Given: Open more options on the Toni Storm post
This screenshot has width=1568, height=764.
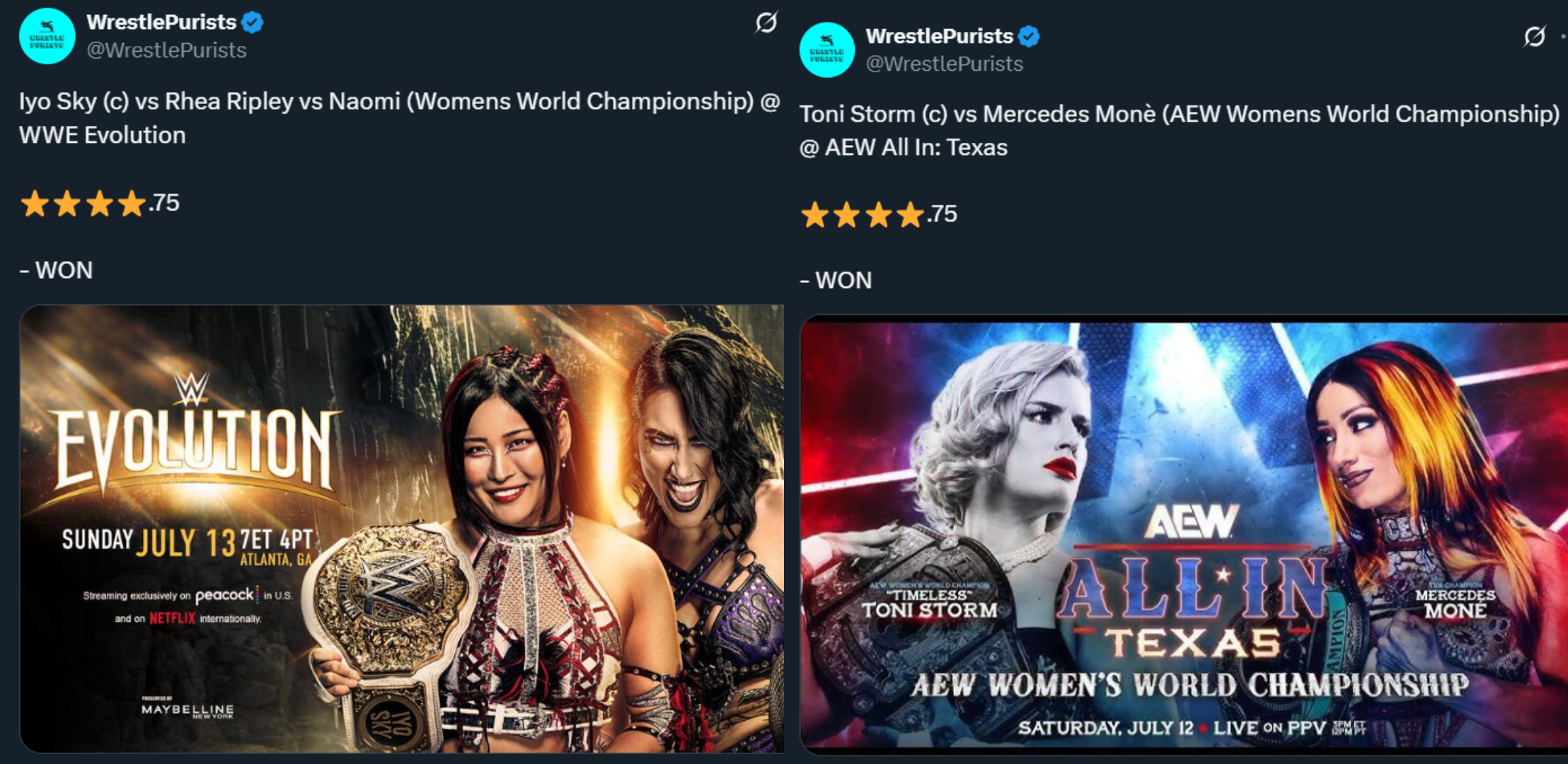Looking at the screenshot, I should 1563,36.
